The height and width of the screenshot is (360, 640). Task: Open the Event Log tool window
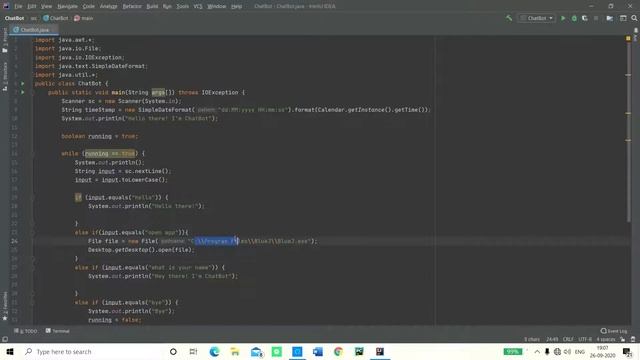[614, 331]
